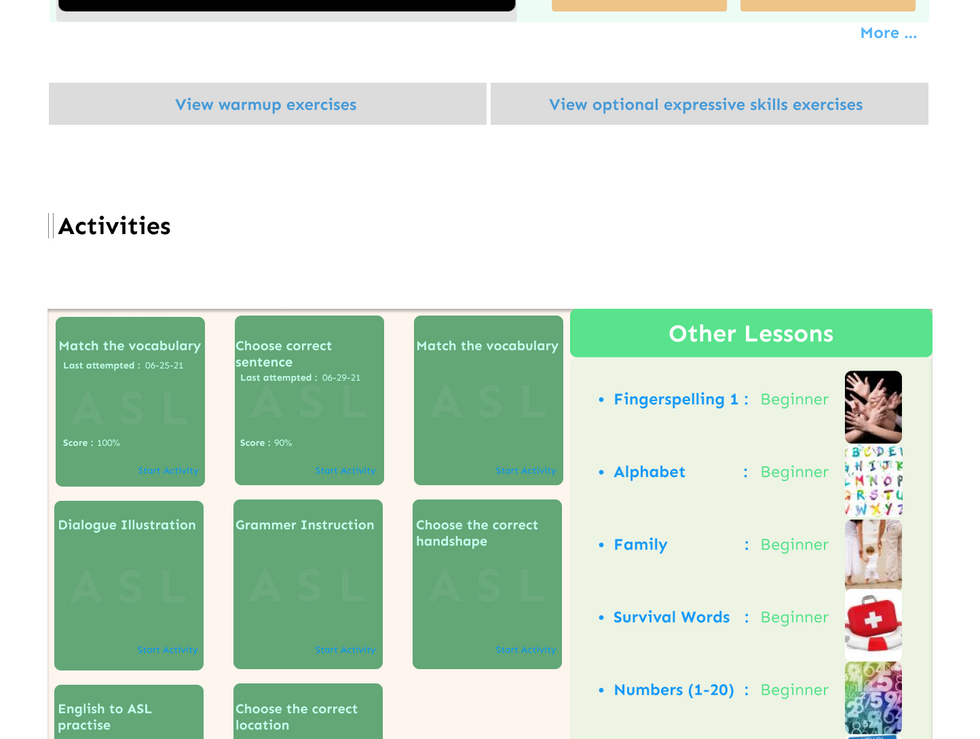
Task: Click the Other Lessons header
Action: [x=751, y=333]
